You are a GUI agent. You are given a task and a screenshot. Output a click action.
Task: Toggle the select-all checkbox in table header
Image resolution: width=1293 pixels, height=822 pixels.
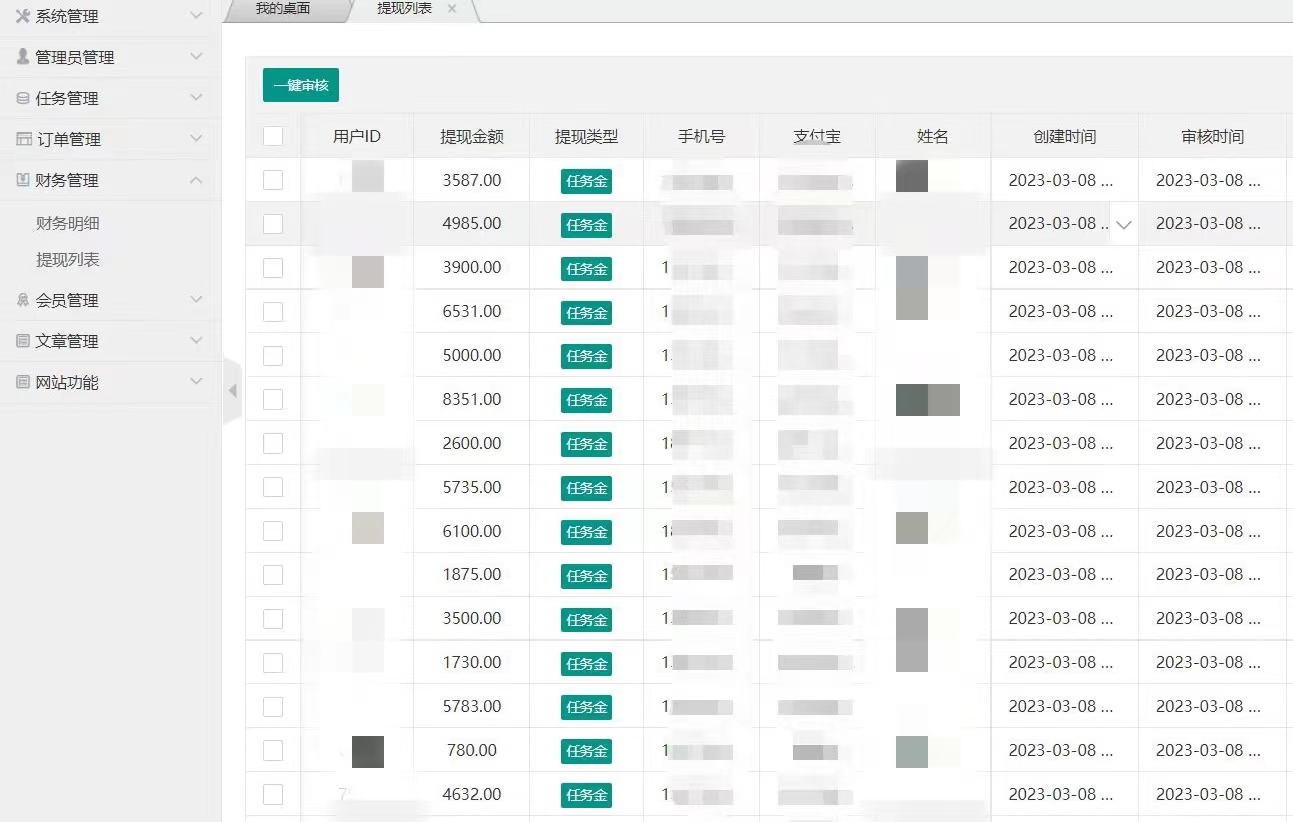[x=273, y=137]
